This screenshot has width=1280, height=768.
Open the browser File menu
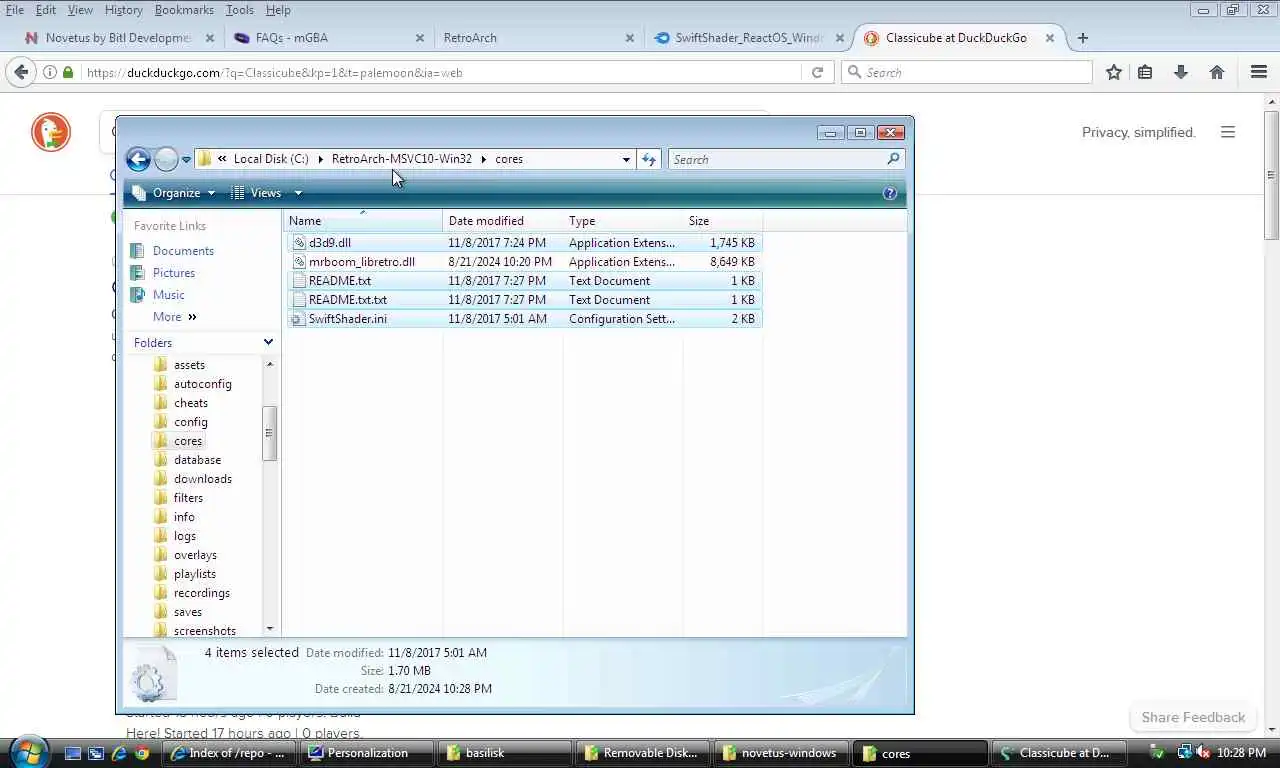pyautogui.click(x=15, y=10)
